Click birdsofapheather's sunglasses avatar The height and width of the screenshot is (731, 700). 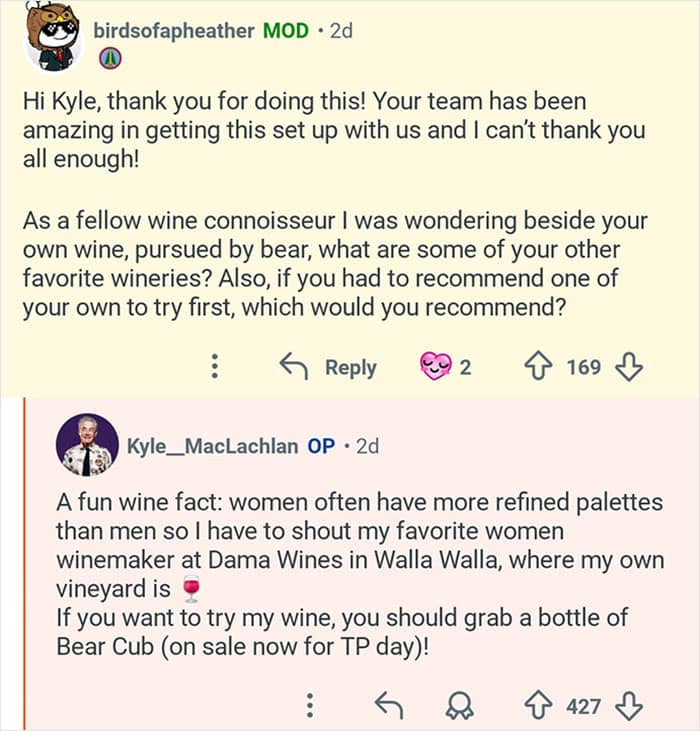tap(54, 37)
